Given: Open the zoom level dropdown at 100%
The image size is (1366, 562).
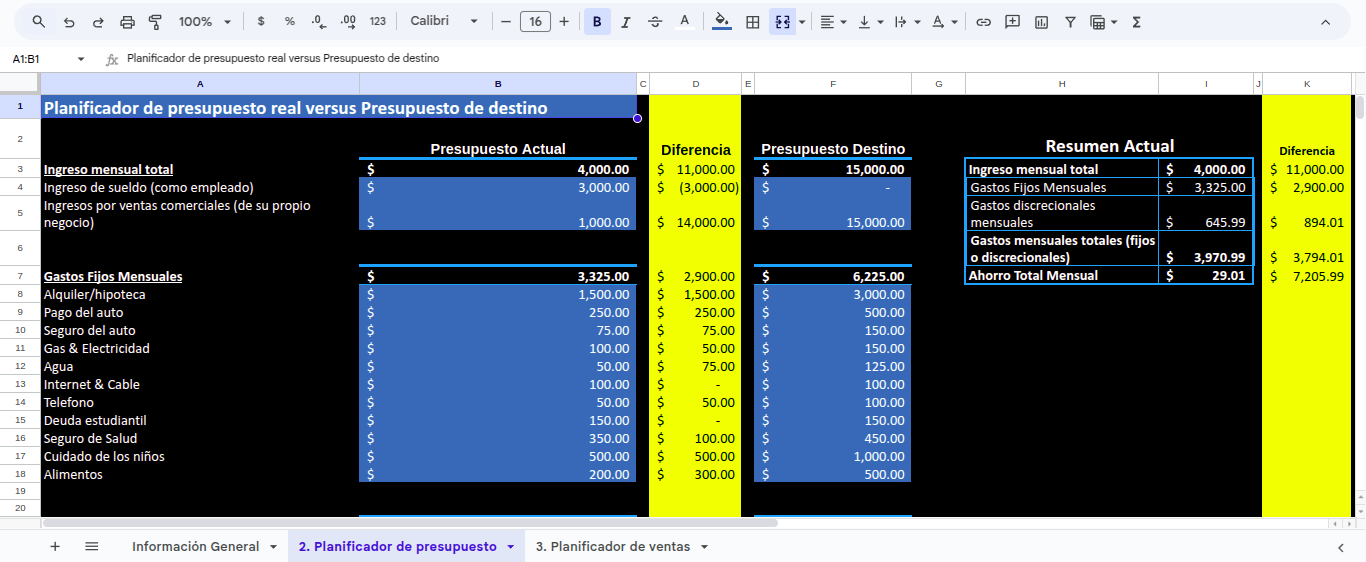Looking at the screenshot, I should pos(204,21).
